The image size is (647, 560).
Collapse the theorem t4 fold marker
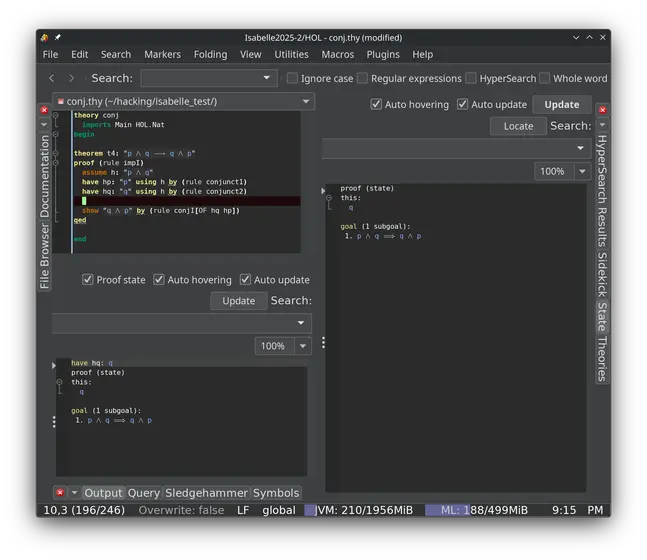56,153
